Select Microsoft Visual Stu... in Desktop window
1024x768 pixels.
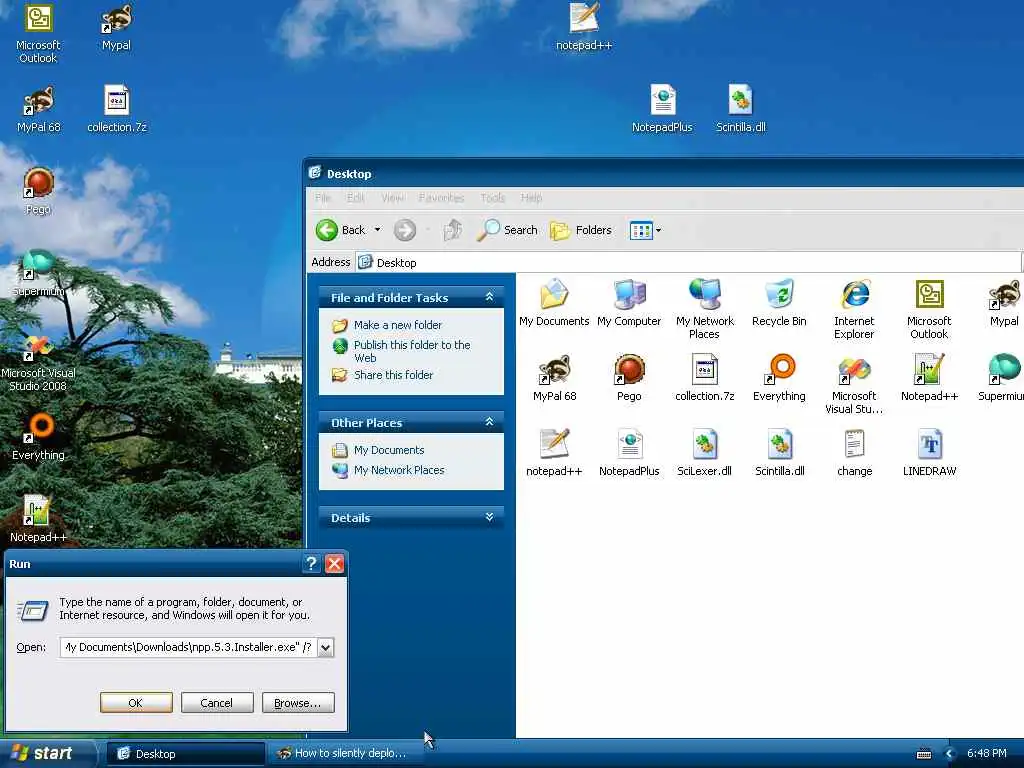(854, 384)
